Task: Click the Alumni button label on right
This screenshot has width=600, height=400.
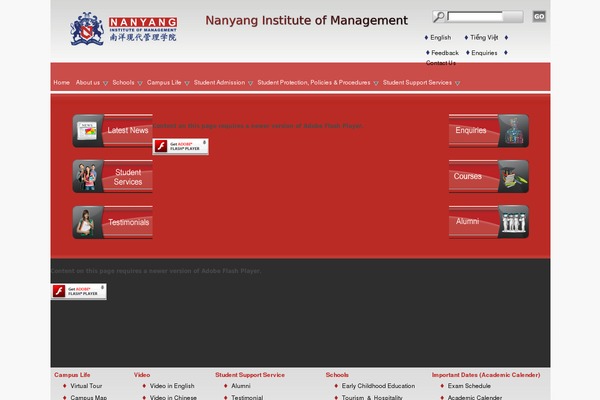Action: click(467, 221)
